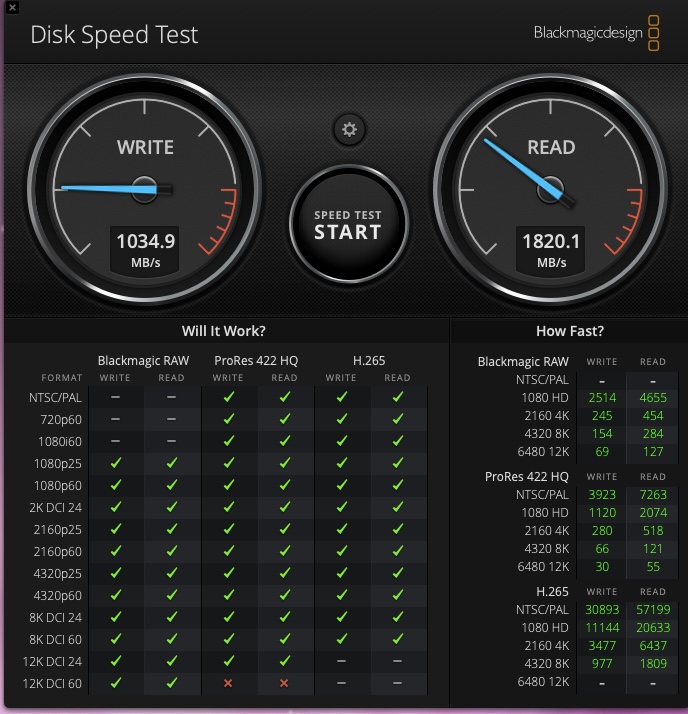Click H.265 NTSC/PAL write value 30893
The width and height of the screenshot is (688, 714).
(602, 609)
